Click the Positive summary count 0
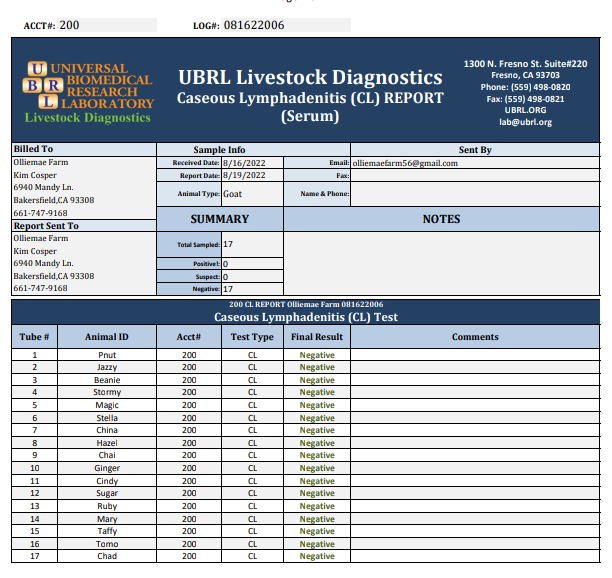The image size is (612, 578). 226,264
